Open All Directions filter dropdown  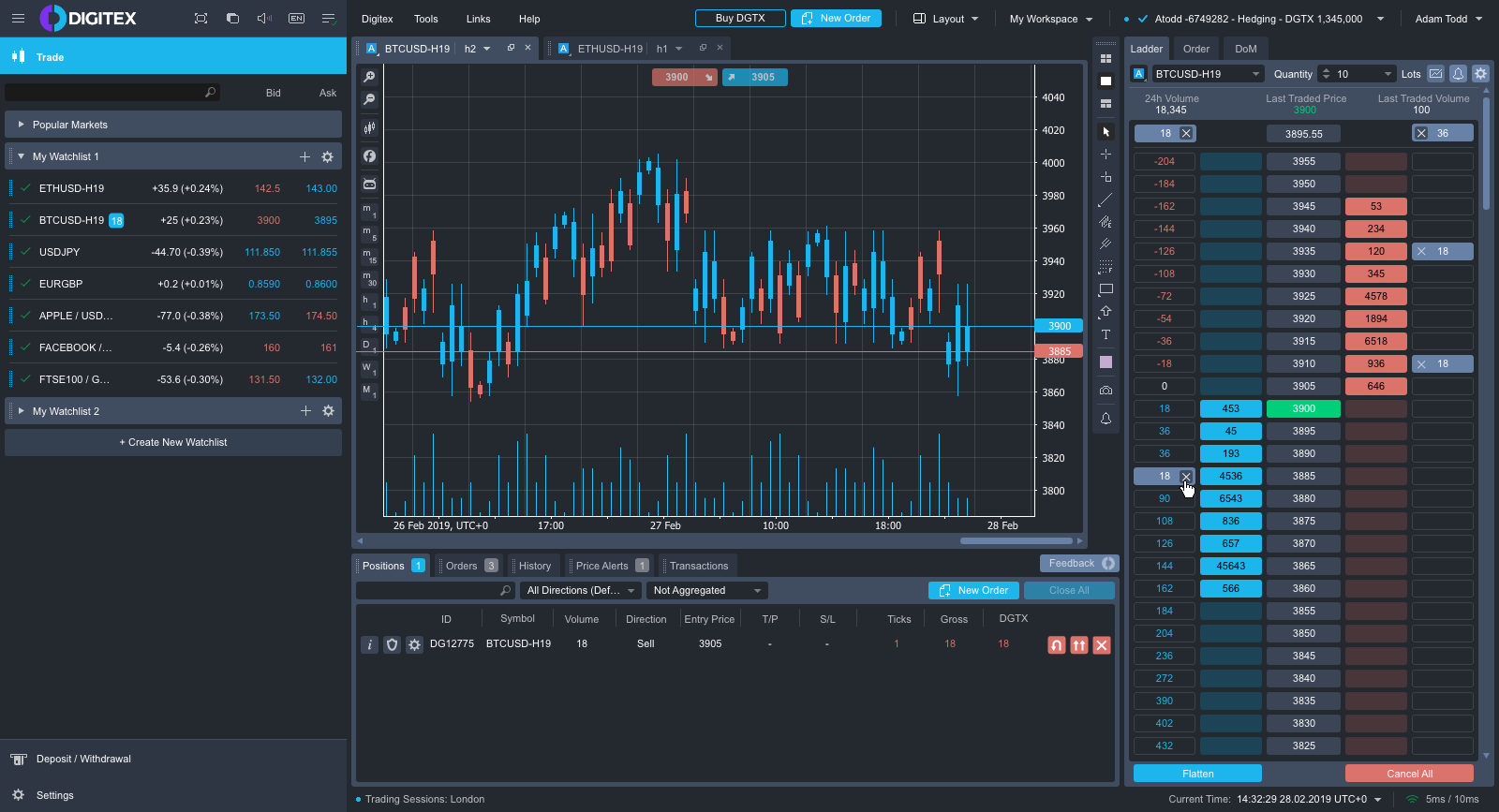581,590
